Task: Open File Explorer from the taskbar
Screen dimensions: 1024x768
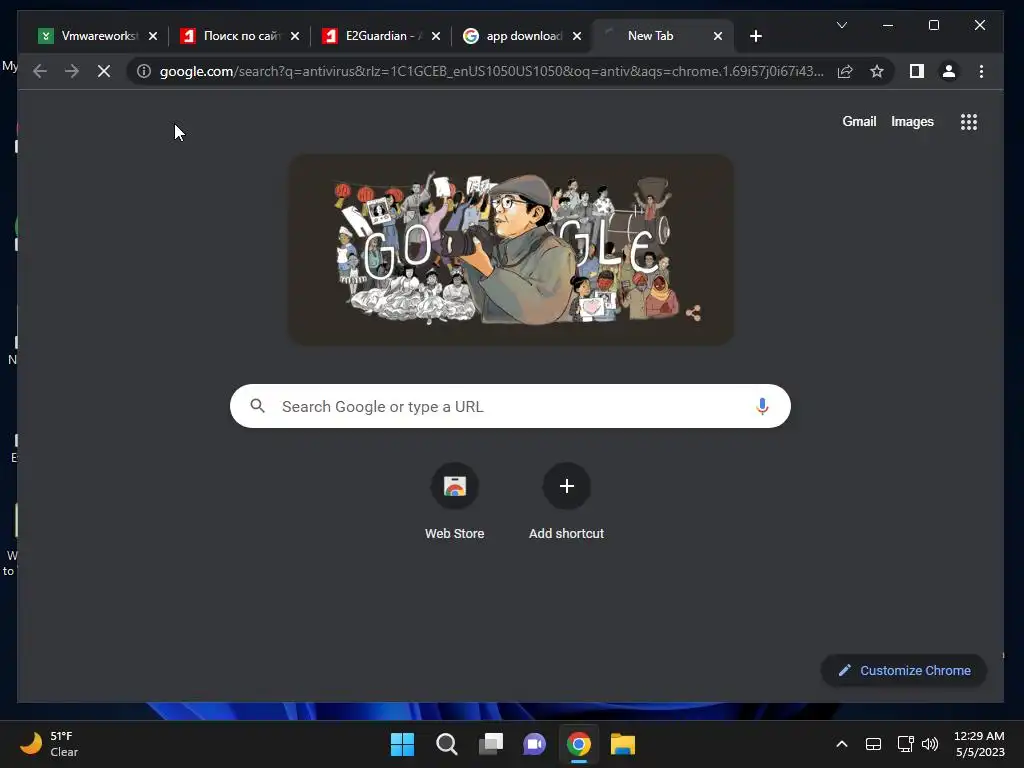Action: (622, 744)
